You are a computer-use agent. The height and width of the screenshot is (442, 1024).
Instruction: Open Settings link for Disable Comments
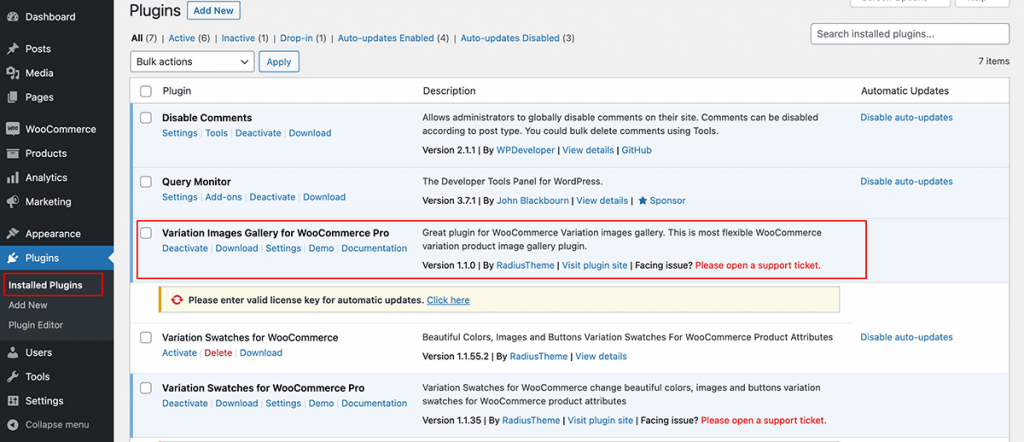(180, 133)
